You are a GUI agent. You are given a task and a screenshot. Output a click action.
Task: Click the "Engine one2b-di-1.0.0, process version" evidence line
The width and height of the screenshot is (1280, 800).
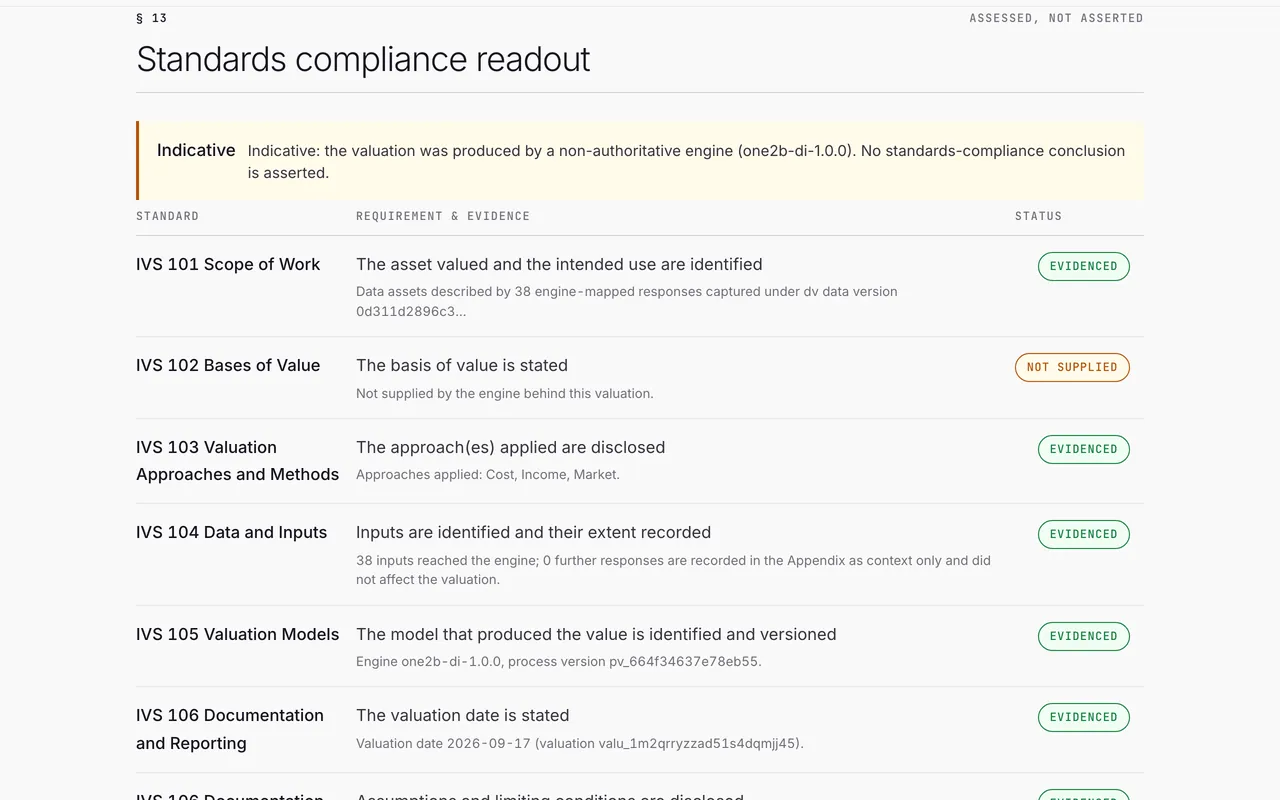[559, 661]
